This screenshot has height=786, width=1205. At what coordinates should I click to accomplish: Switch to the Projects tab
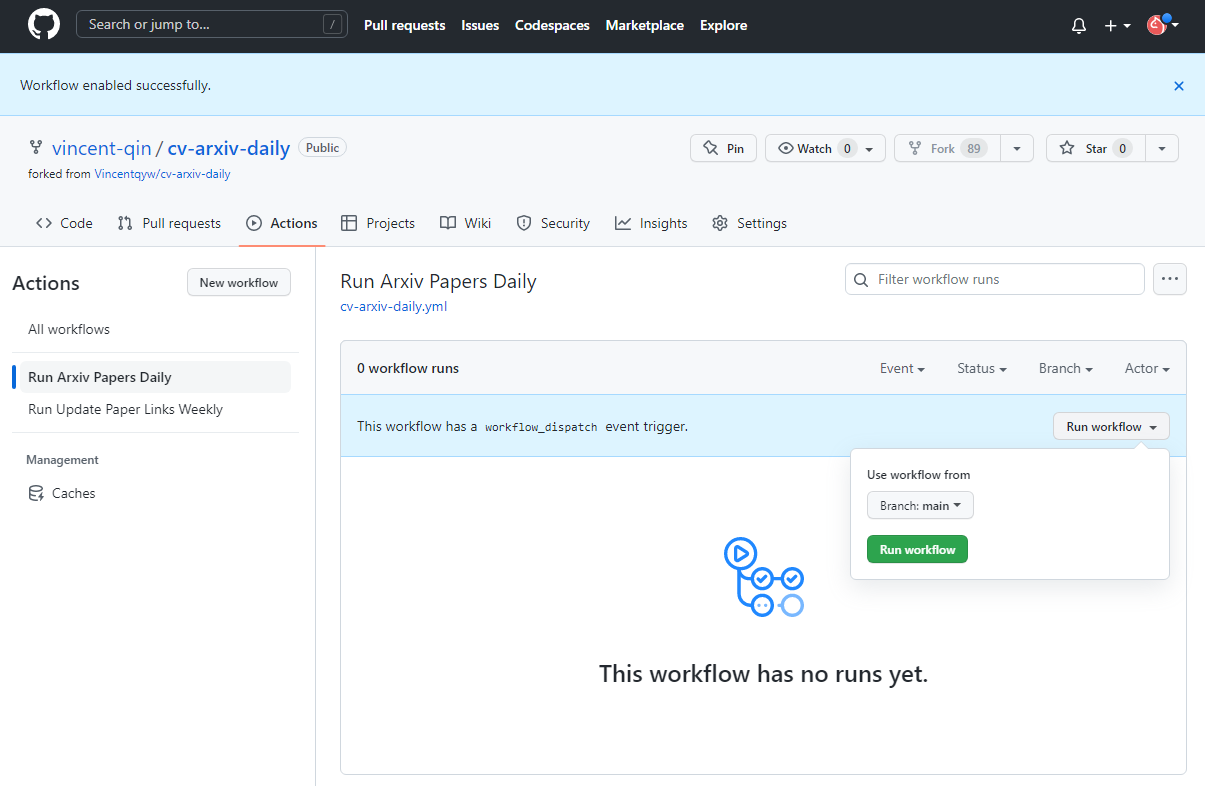click(x=378, y=223)
